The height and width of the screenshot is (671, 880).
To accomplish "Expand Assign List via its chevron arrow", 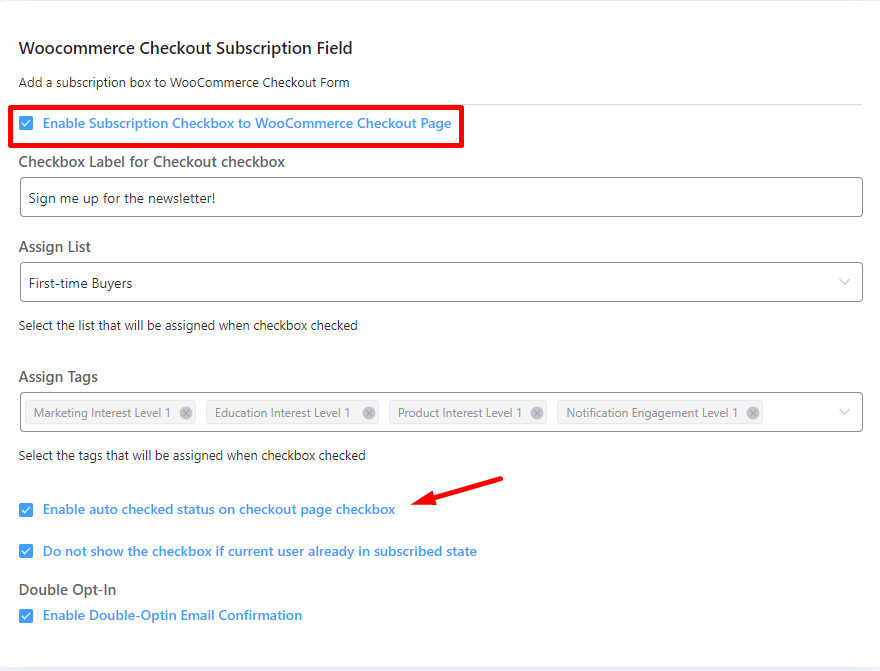I will pos(844,282).
